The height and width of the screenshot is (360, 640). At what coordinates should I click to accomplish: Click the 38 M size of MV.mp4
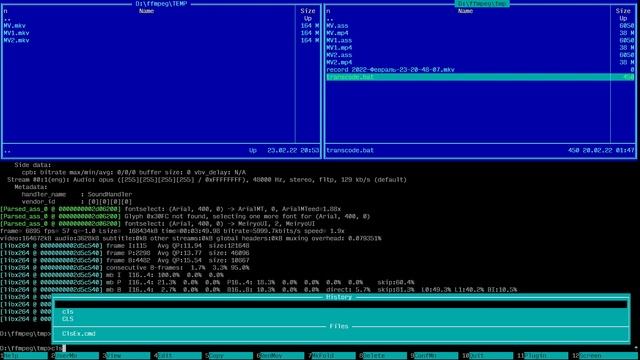click(627, 33)
